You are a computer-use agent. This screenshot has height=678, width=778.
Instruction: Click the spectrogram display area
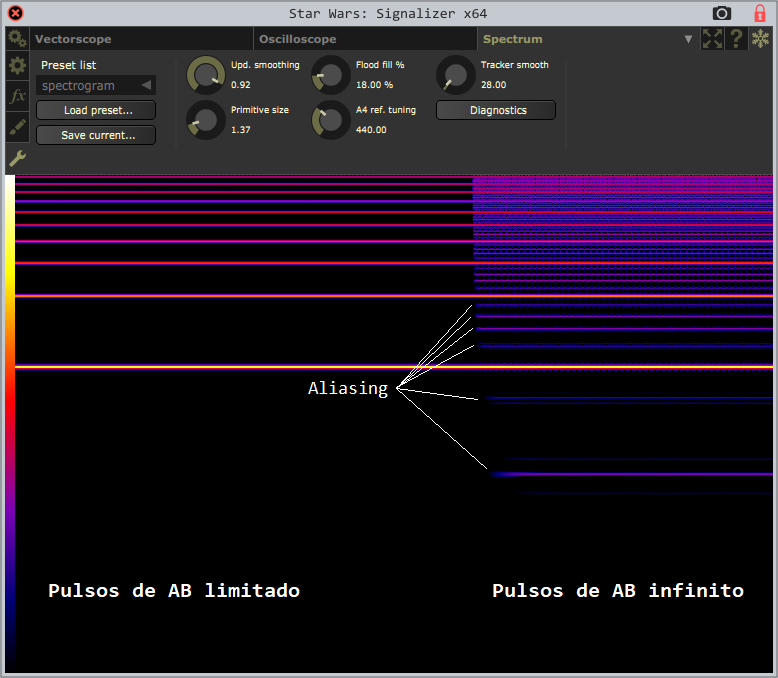[x=394, y=423]
